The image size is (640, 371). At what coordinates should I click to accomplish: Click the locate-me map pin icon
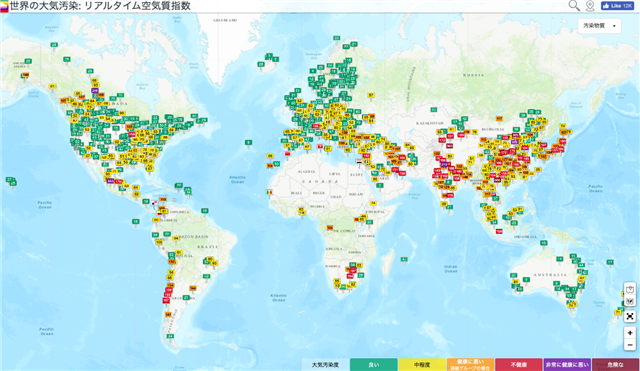590,6
